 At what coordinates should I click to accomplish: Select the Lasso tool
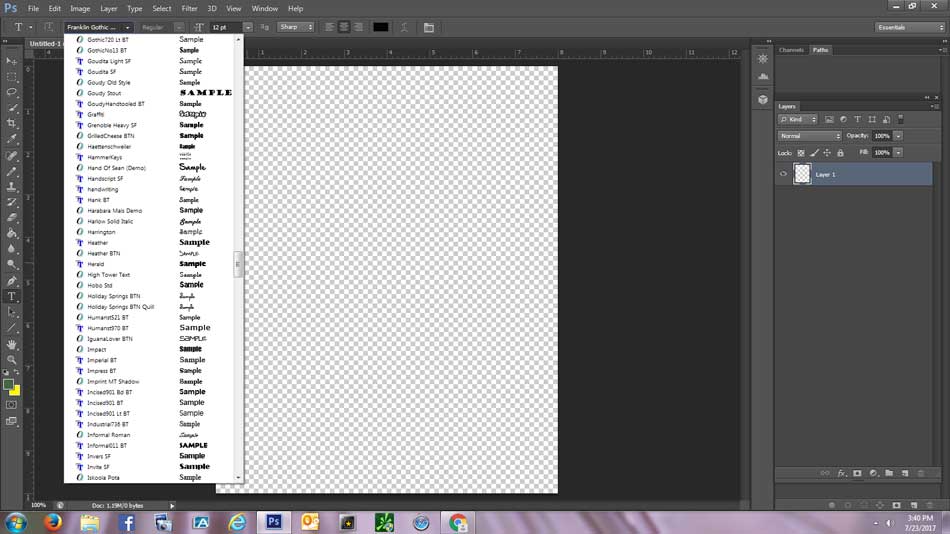coord(12,92)
